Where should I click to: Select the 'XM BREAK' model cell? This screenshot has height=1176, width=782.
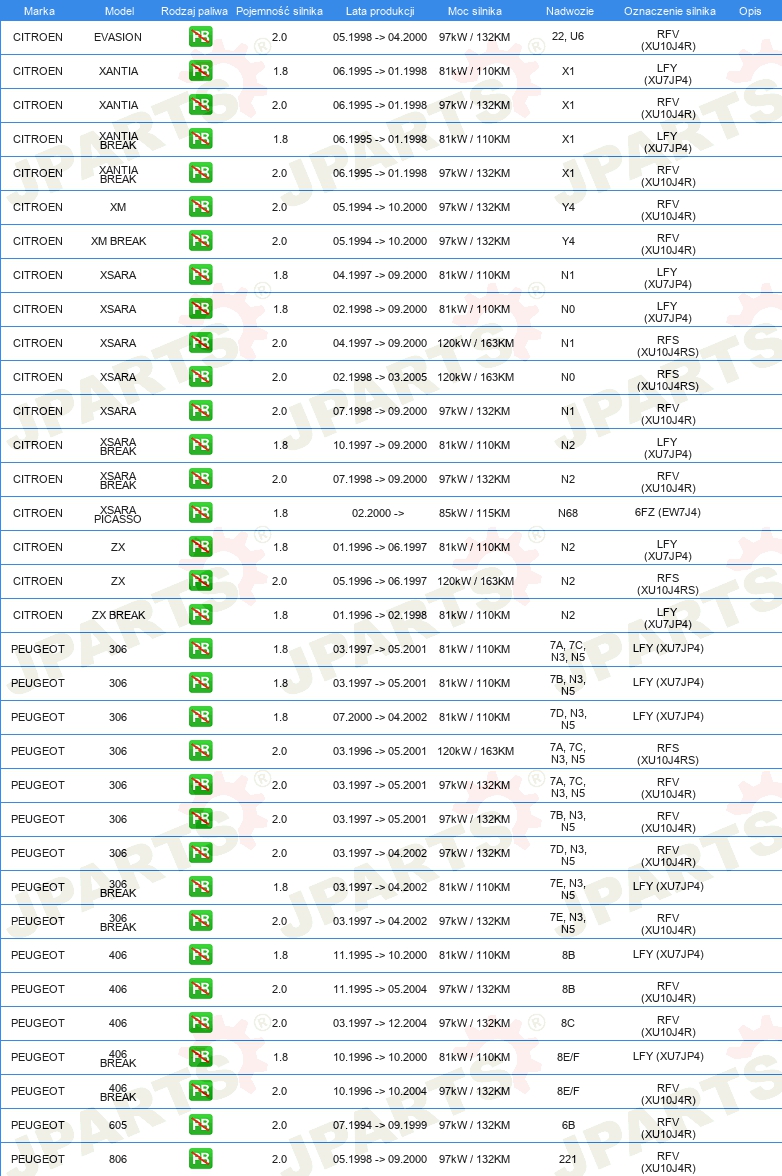118,241
